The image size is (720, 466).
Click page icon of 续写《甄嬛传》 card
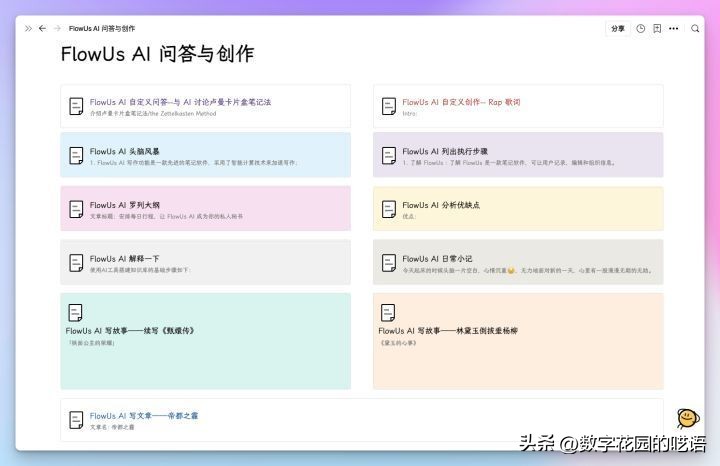click(x=75, y=313)
